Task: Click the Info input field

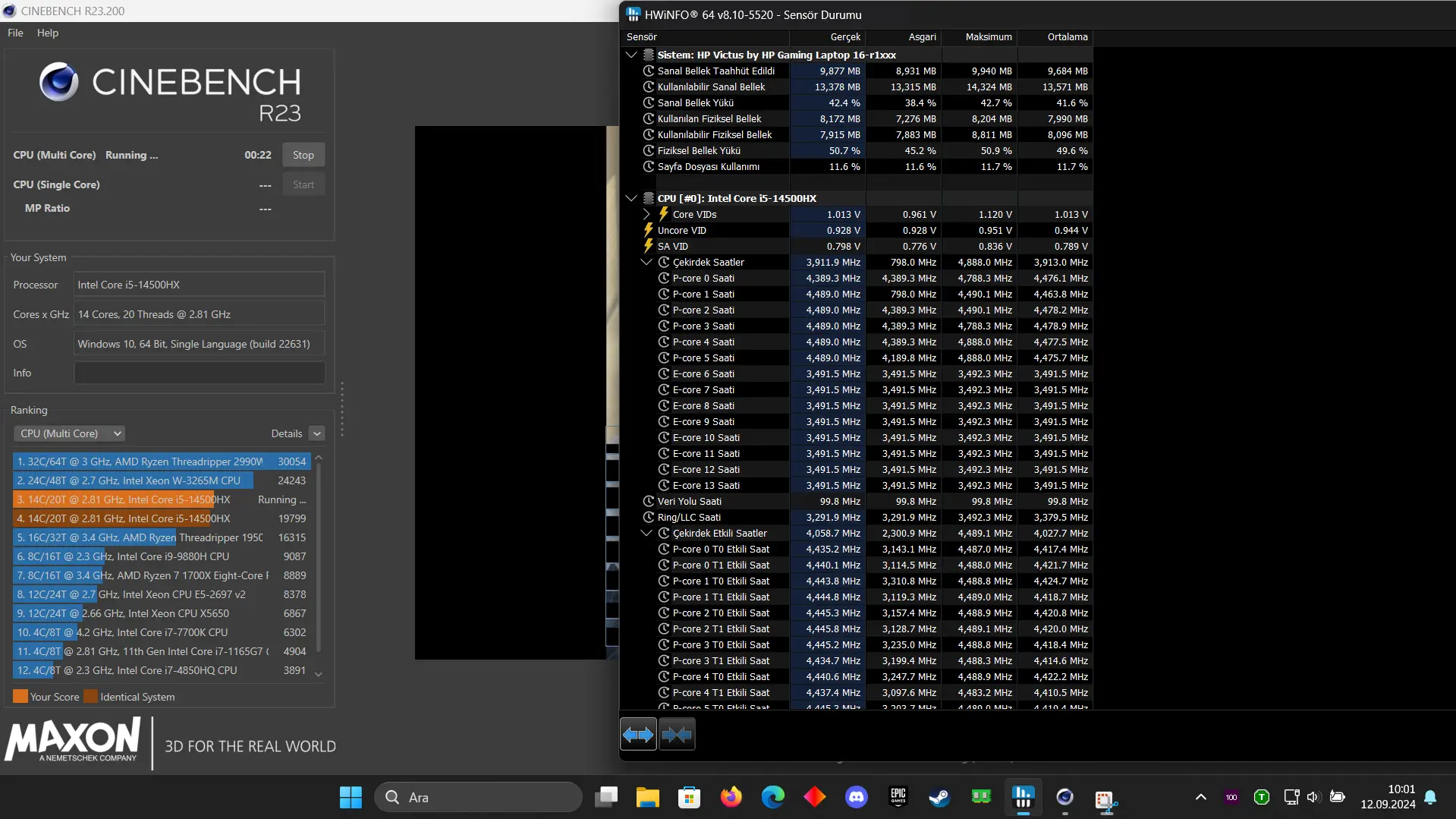Action: [200, 373]
